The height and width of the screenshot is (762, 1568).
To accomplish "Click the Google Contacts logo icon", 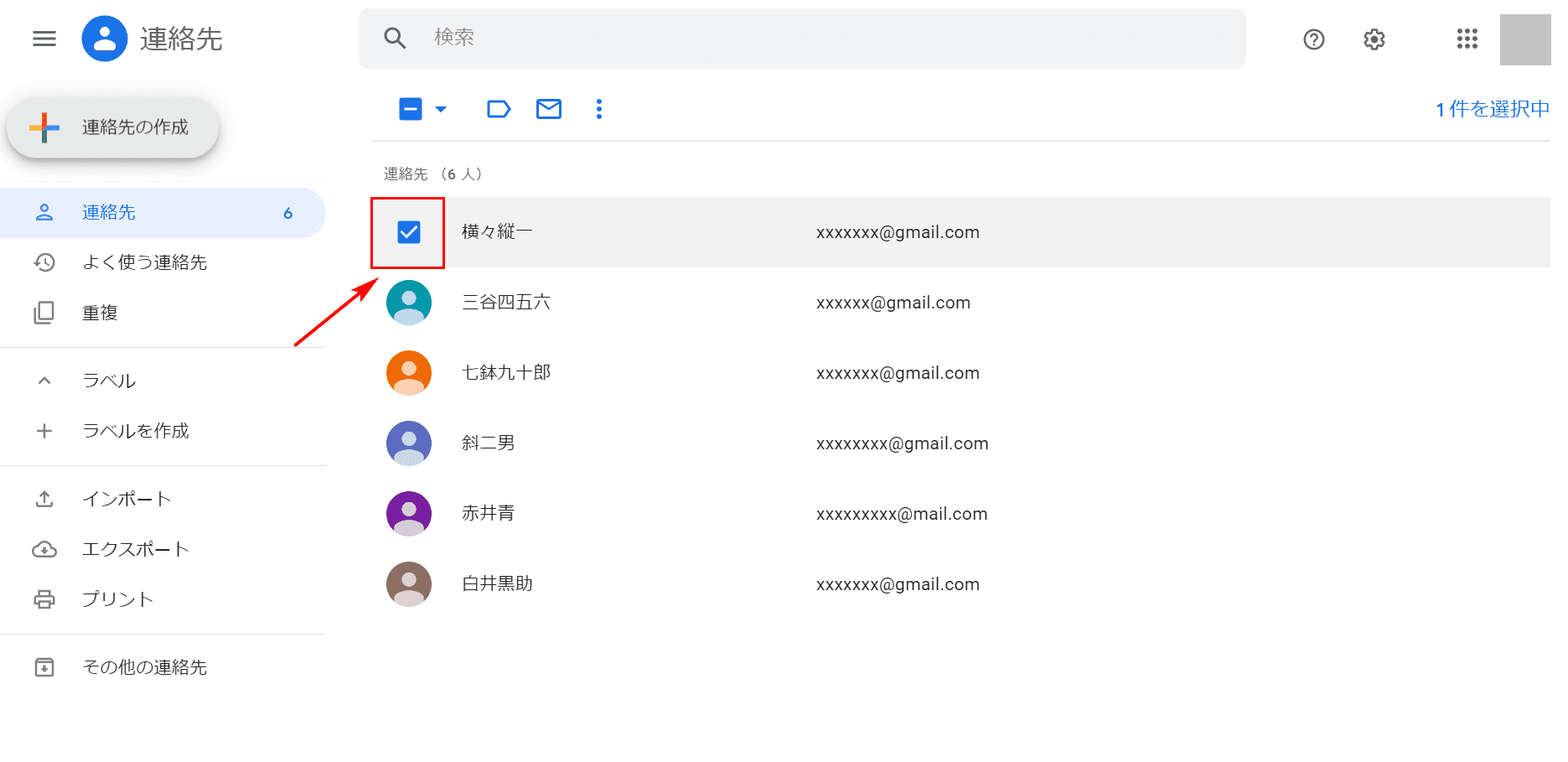I will coord(105,39).
